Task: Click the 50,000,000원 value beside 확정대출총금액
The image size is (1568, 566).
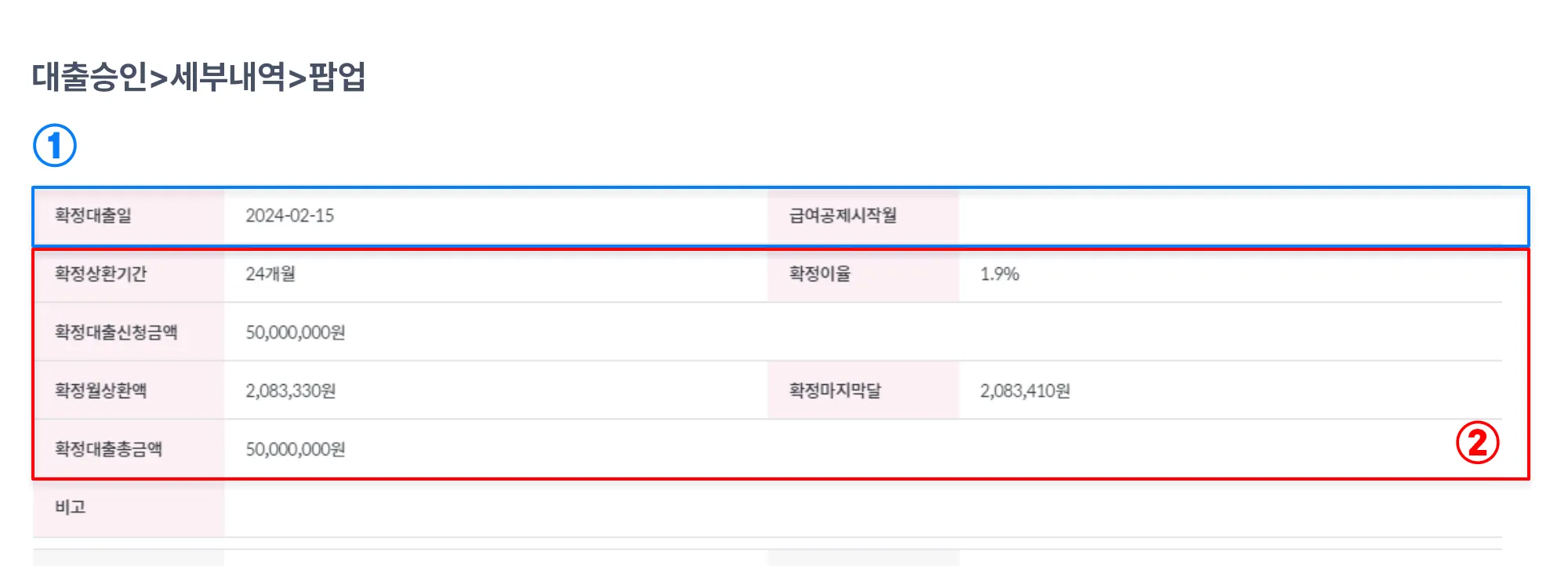Action: 296,449
